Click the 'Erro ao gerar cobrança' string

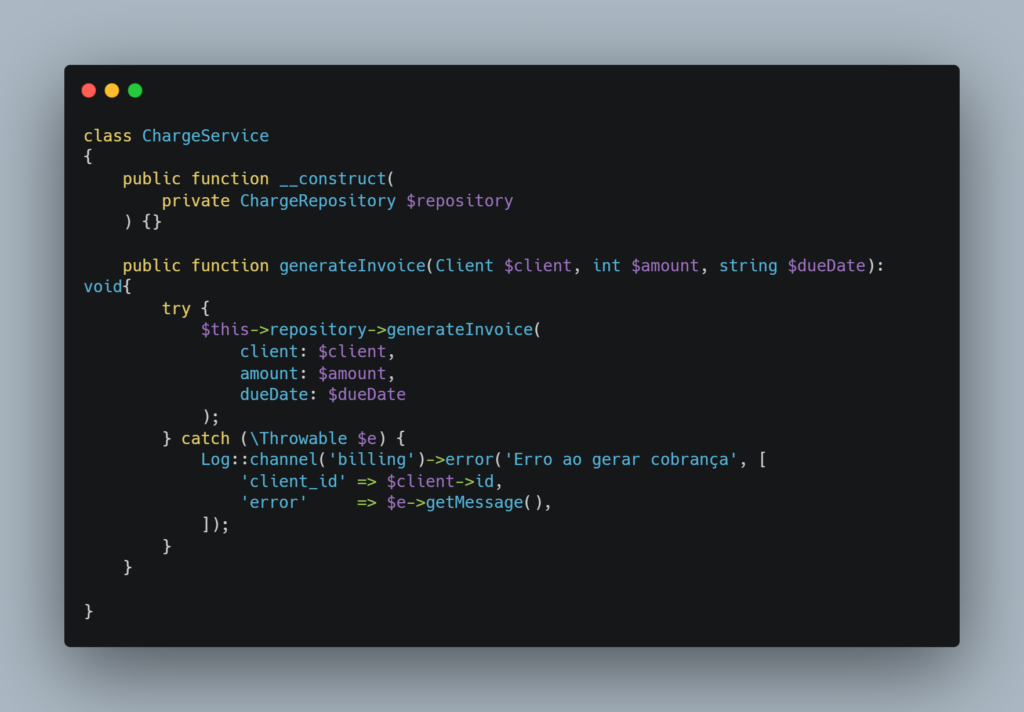pos(621,460)
